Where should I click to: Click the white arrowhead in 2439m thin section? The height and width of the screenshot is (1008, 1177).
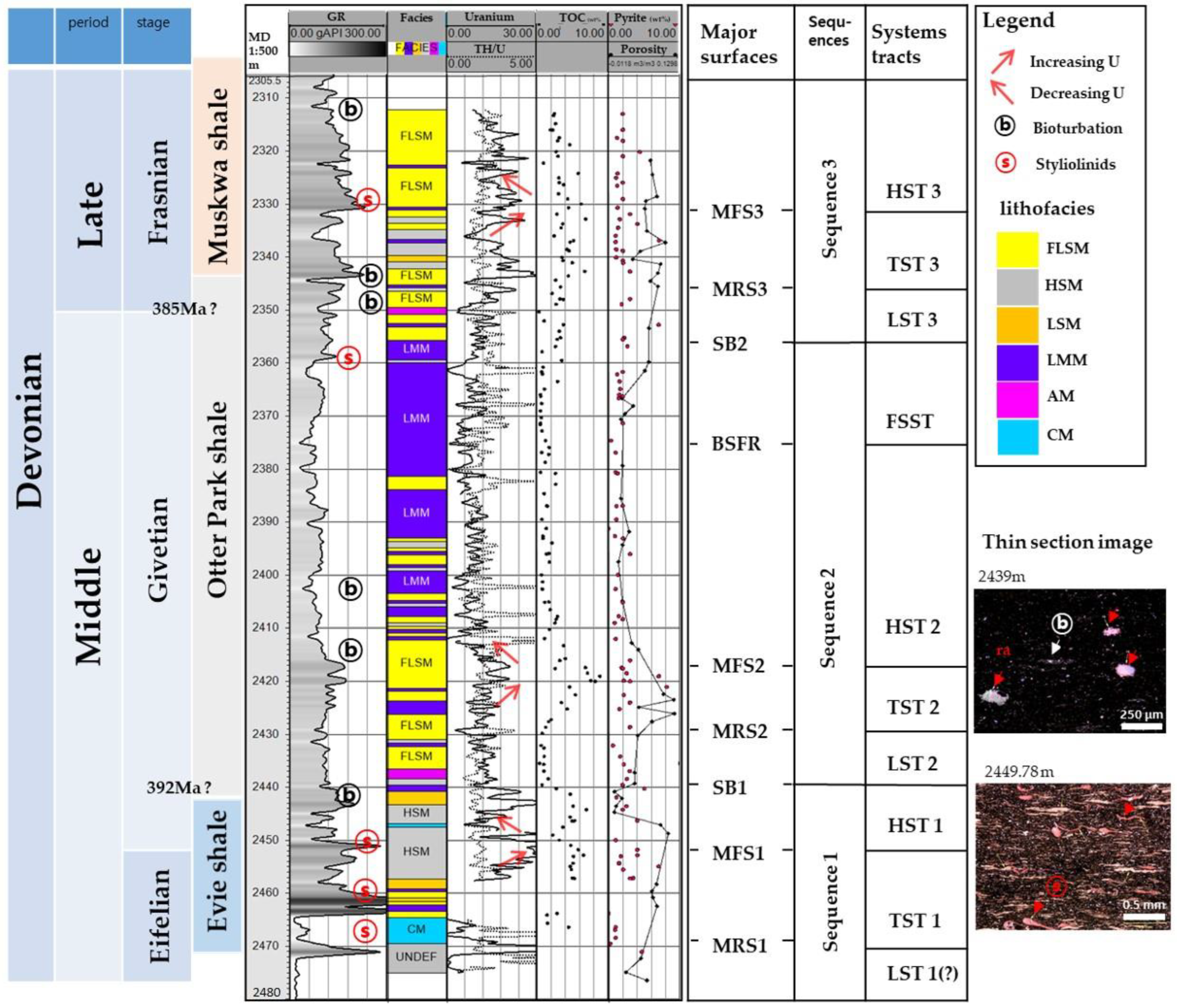[1056, 648]
